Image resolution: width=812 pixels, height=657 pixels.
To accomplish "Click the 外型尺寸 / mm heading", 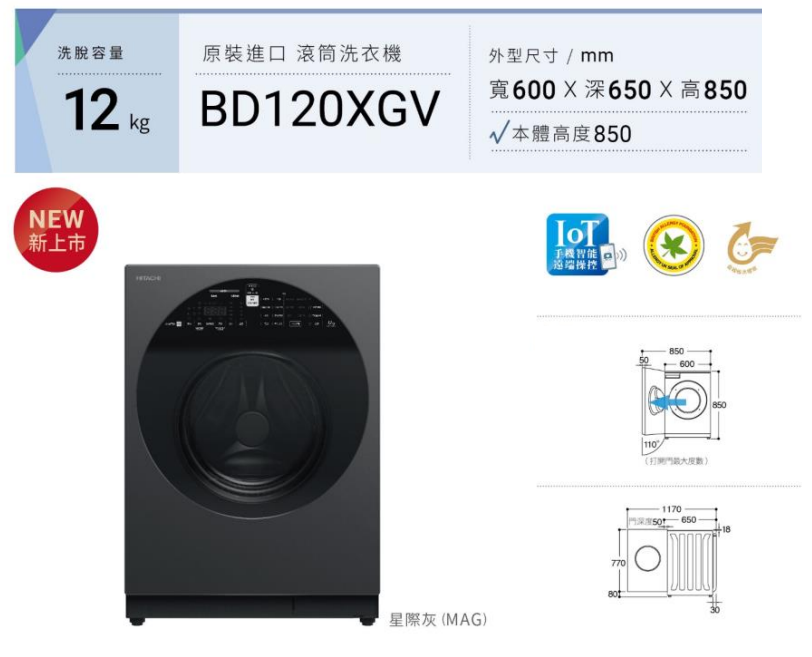I will click(551, 55).
